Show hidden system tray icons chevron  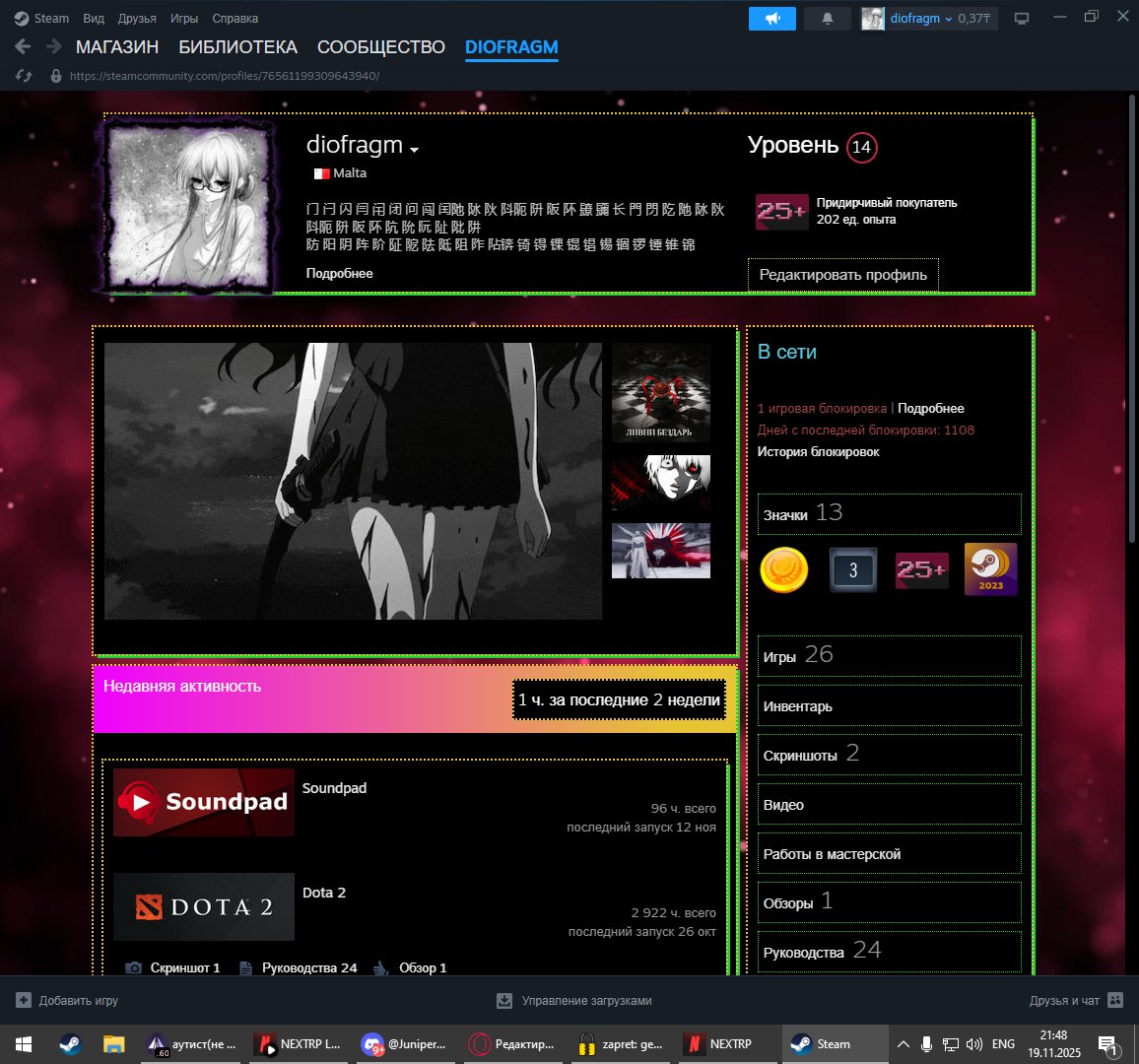[903, 1044]
